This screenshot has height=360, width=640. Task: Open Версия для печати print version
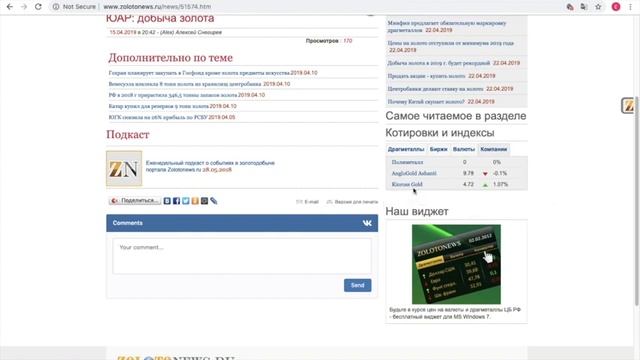pyautogui.click(x=352, y=202)
